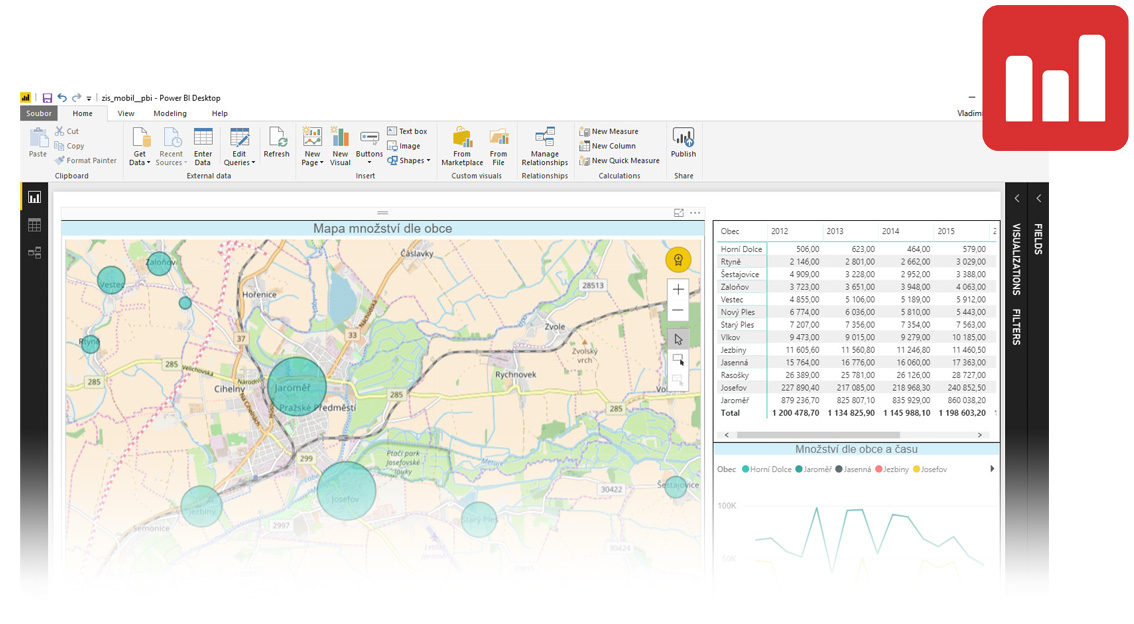The image size is (1134, 624).
Task: Show more legend items with the arrow
Action: coord(992,469)
